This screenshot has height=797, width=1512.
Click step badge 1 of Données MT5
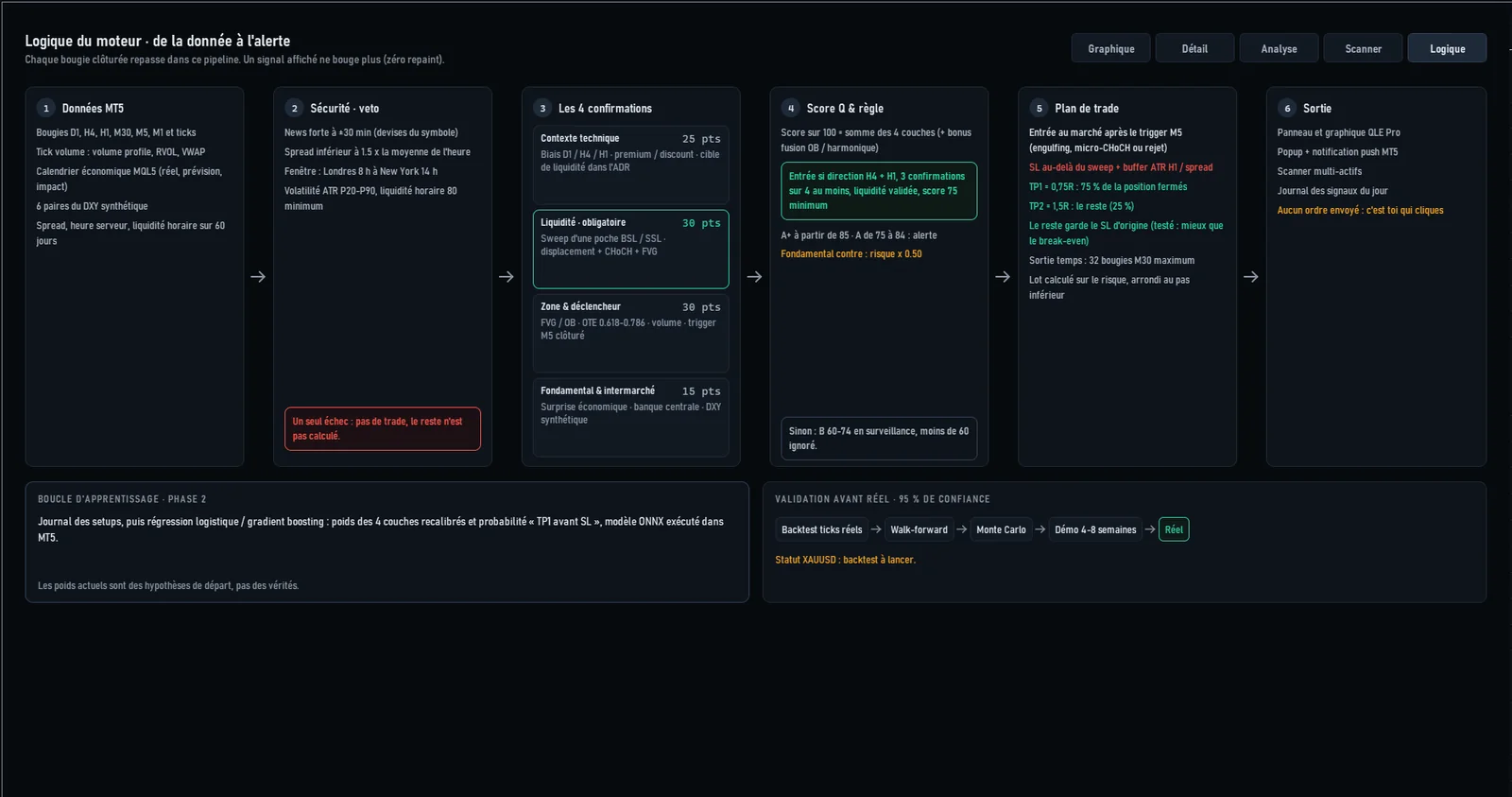click(45, 108)
